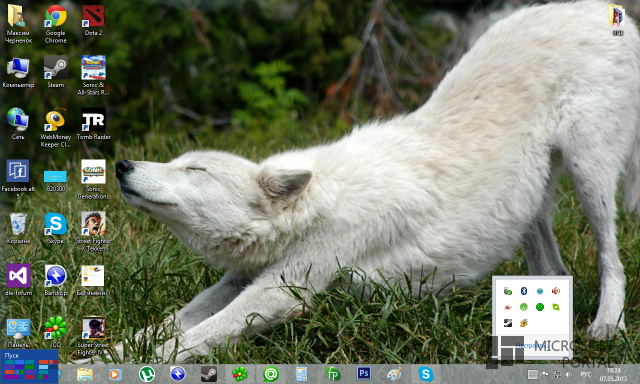Collapse the hidden tray icons arrow
Viewport: 640px width, 384px height.
tap(532, 374)
